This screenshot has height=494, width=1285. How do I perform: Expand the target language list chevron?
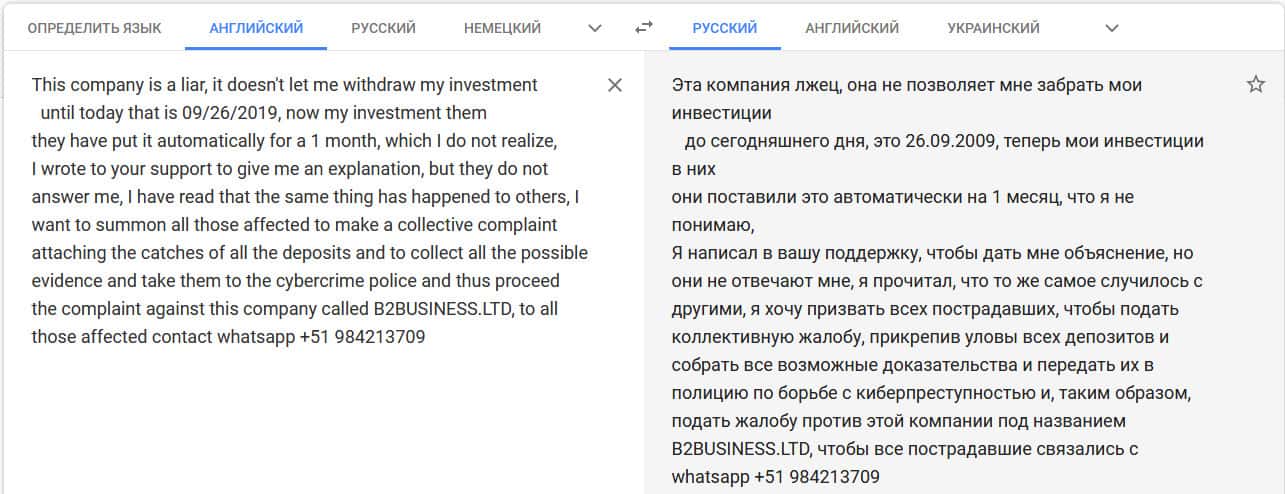pos(1112,28)
